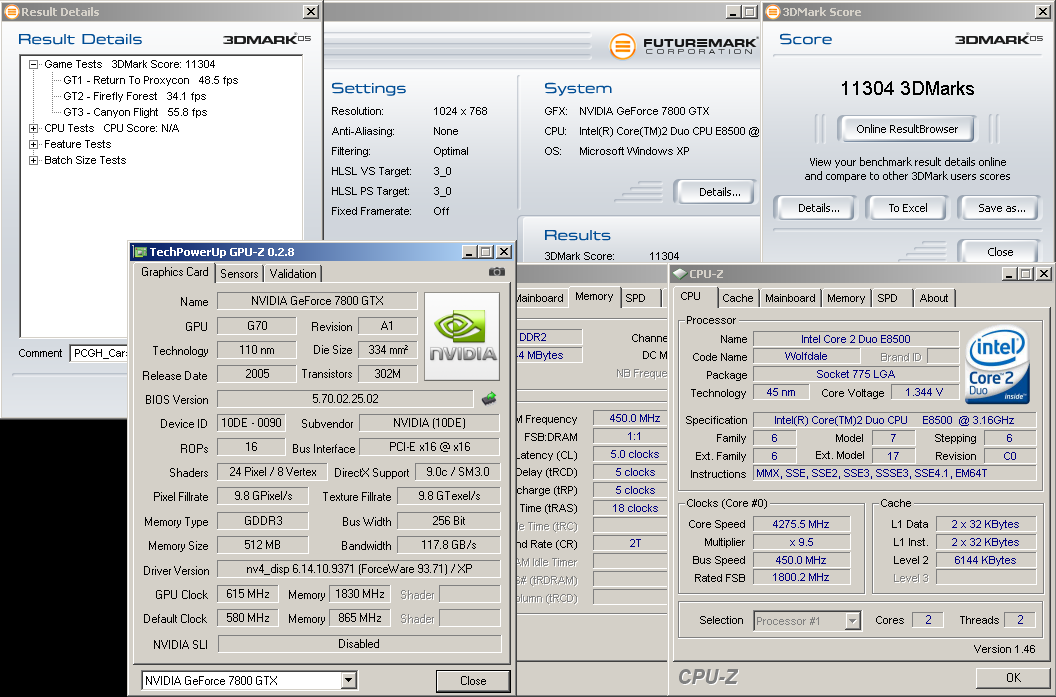Select the GPU-Z Graphics Card tab
The height and width of the screenshot is (697, 1056).
174,272
